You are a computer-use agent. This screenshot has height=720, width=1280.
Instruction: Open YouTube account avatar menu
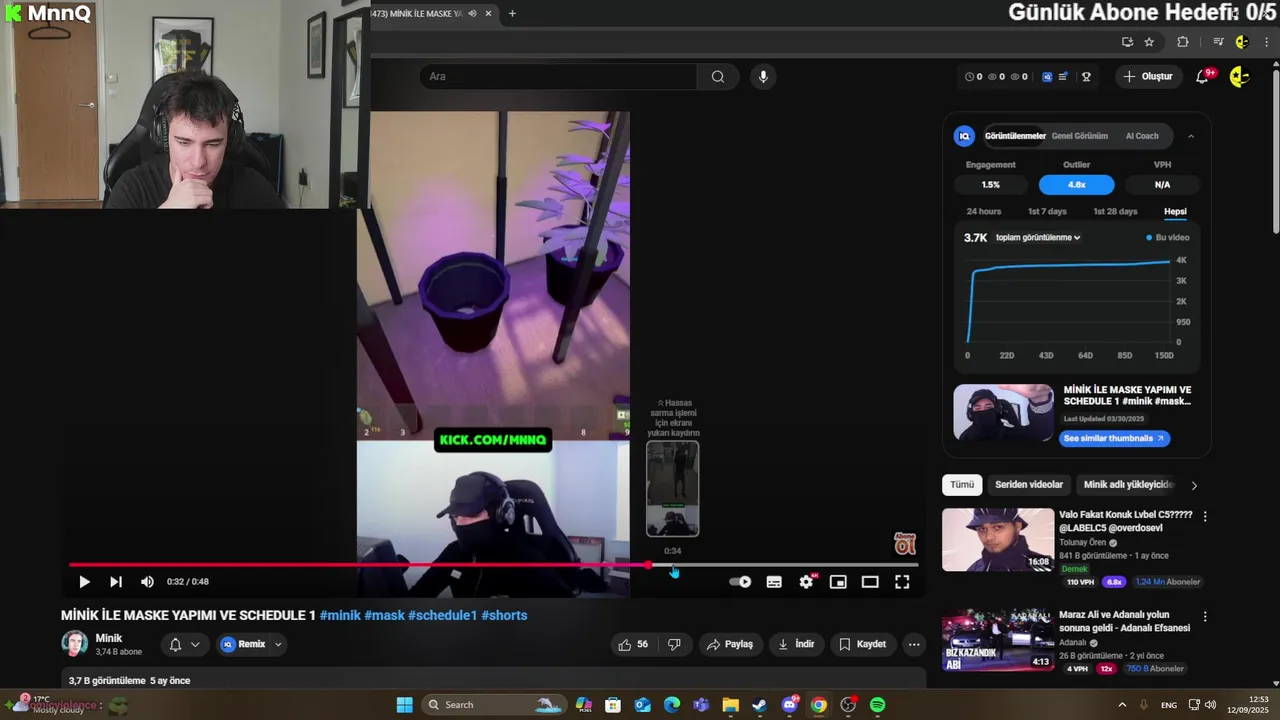pos(1238,77)
